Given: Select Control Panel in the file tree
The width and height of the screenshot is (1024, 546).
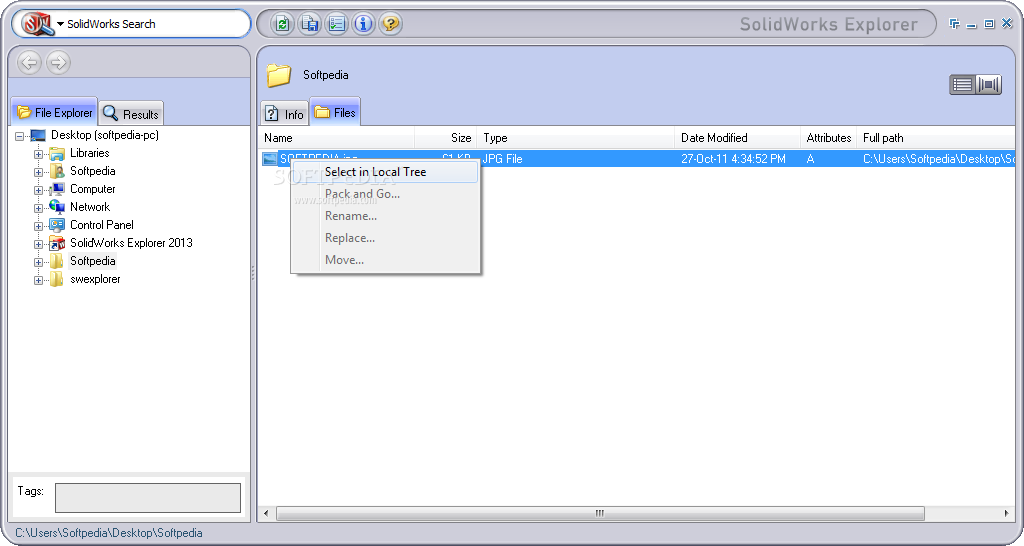Looking at the screenshot, I should point(102,225).
